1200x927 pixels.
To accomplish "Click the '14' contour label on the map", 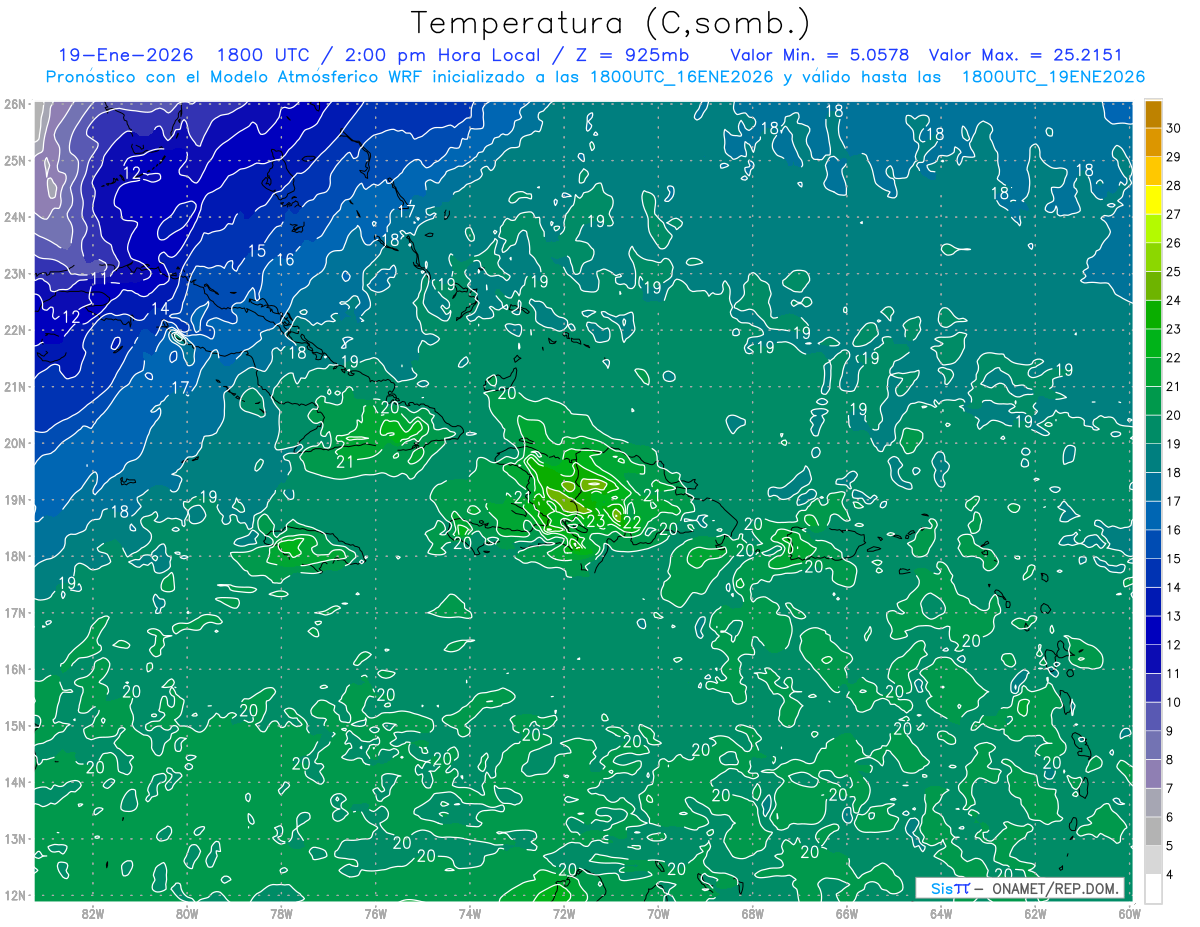I will (x=160, y=309).
